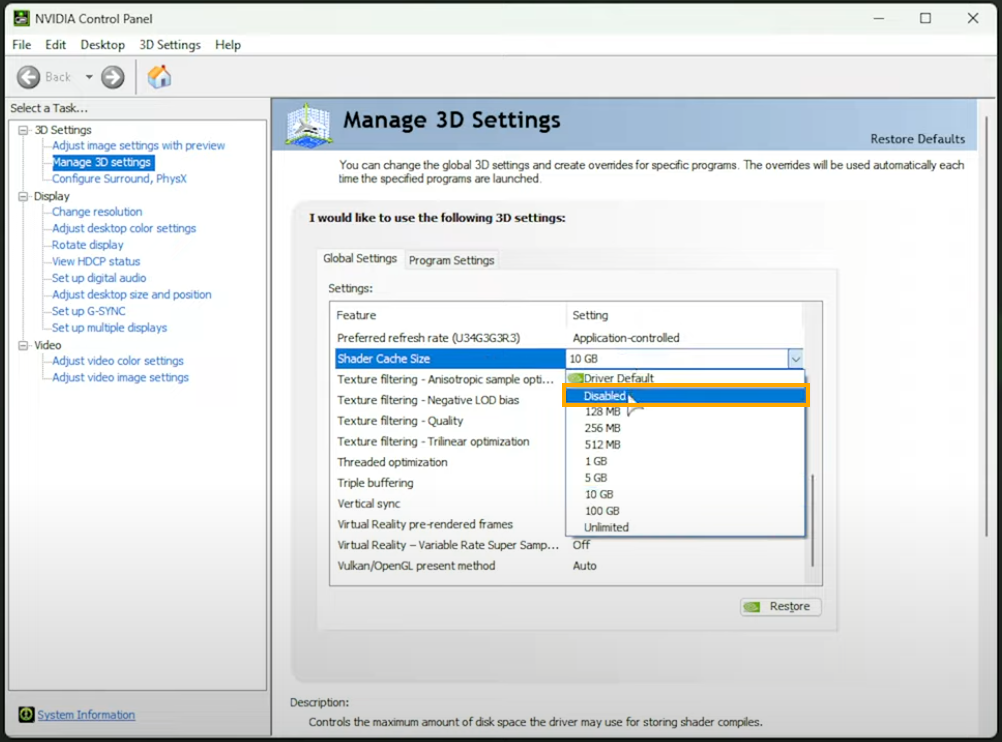Image resolution: width=1002 pixels, height=742 pixels.
Task: Select the Triple buffering row
Action: pos(450,483)
